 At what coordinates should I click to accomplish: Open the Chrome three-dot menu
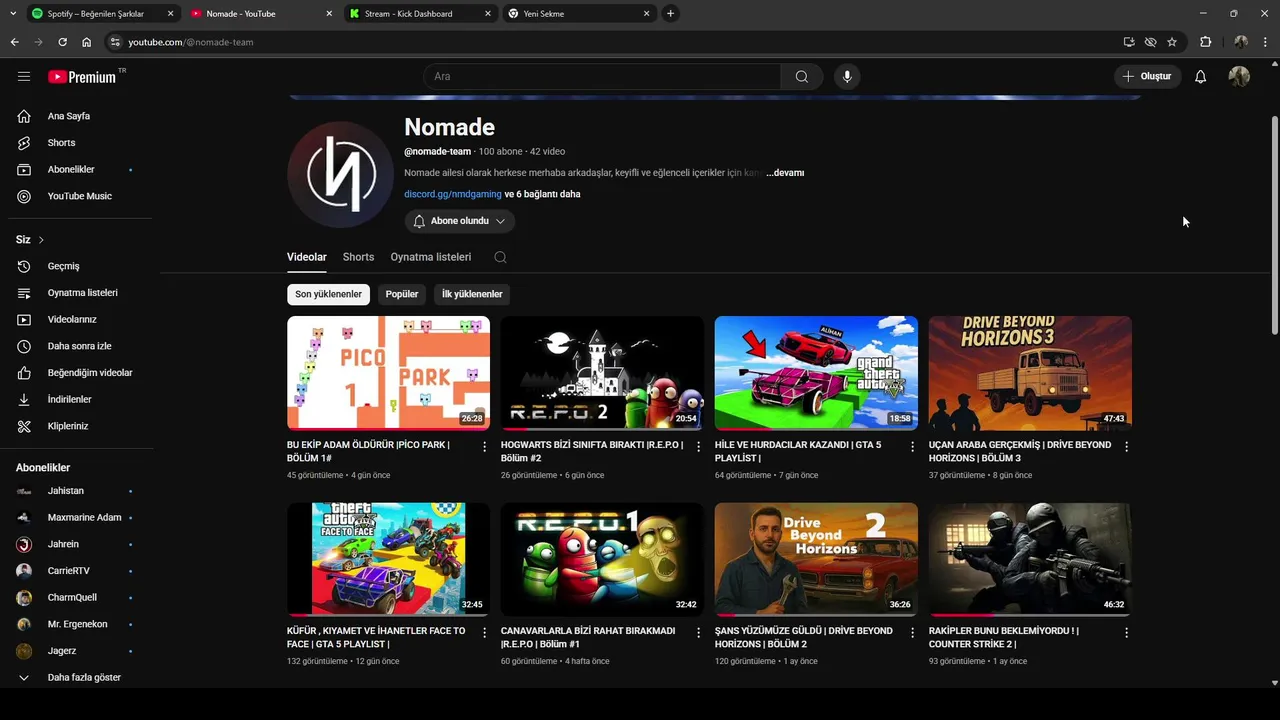[x=1265, y=42]
